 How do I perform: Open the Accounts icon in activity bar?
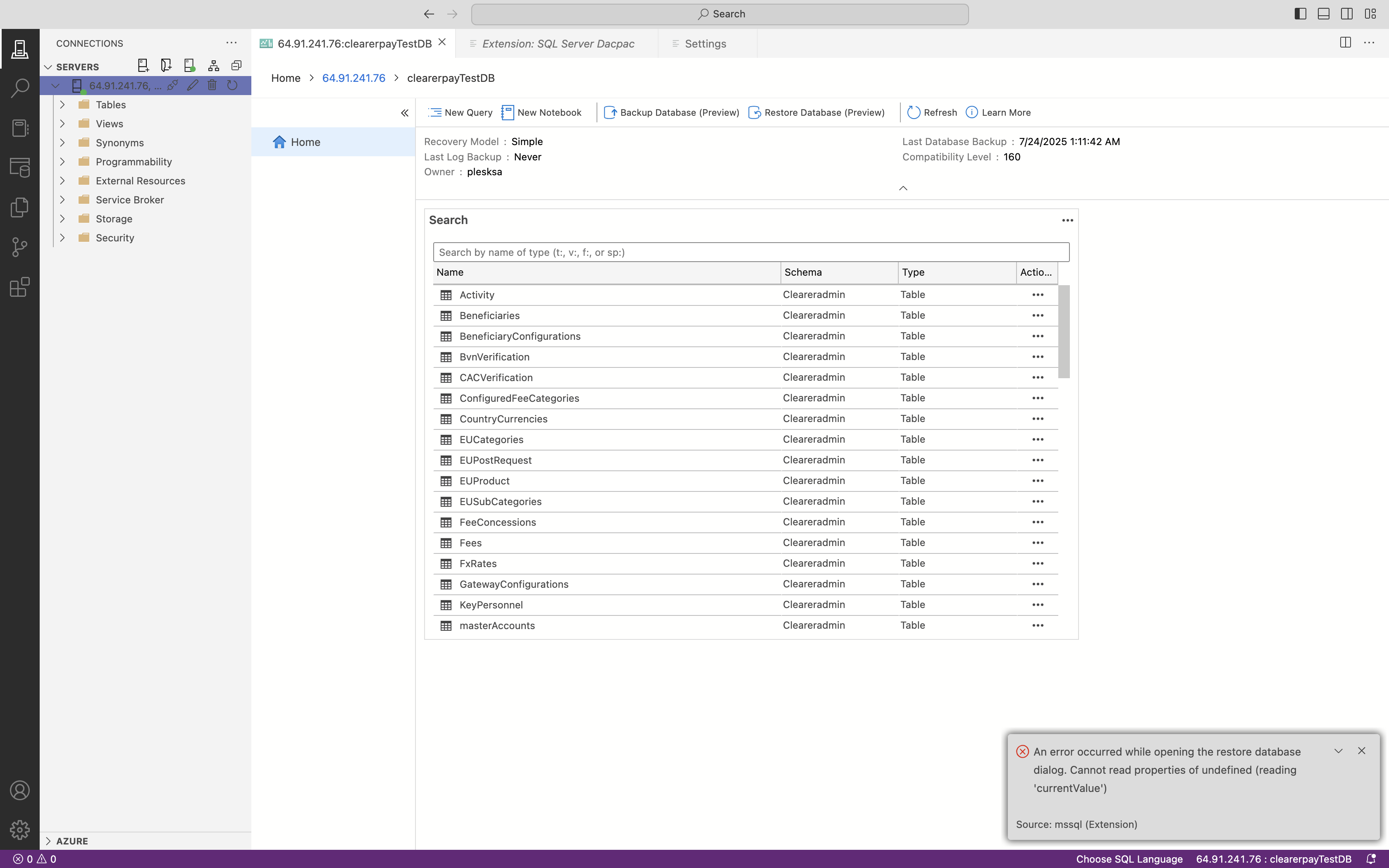pyautogui.click(x=19, y=790)
